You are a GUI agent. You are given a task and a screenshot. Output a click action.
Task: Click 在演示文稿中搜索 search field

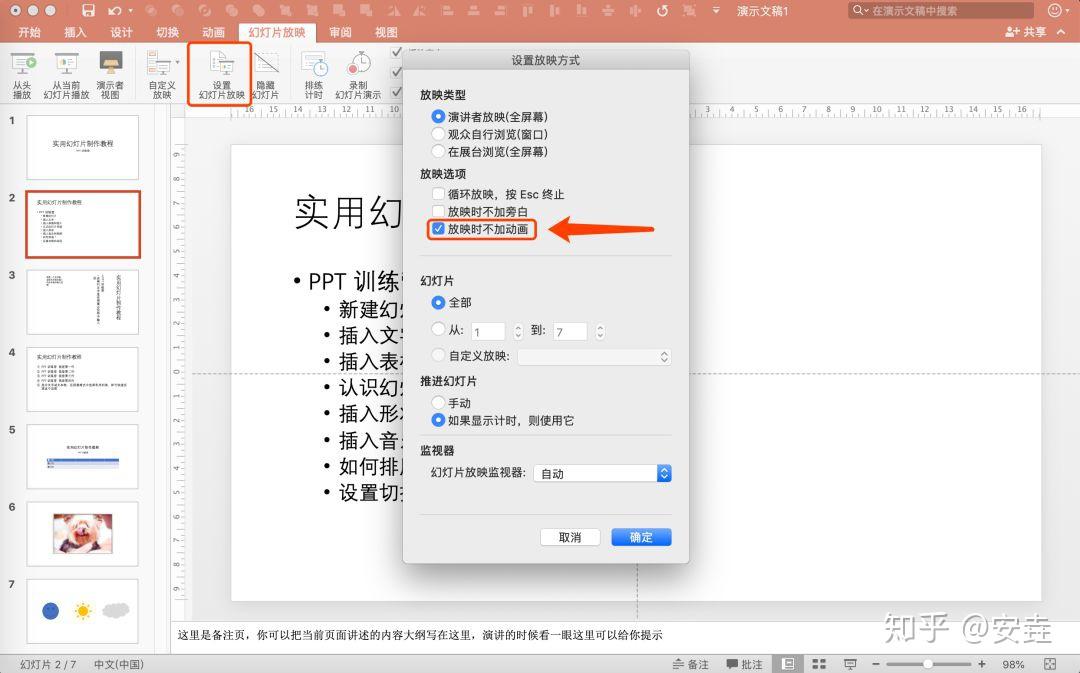pyautogui.click(x=940, y=10)
